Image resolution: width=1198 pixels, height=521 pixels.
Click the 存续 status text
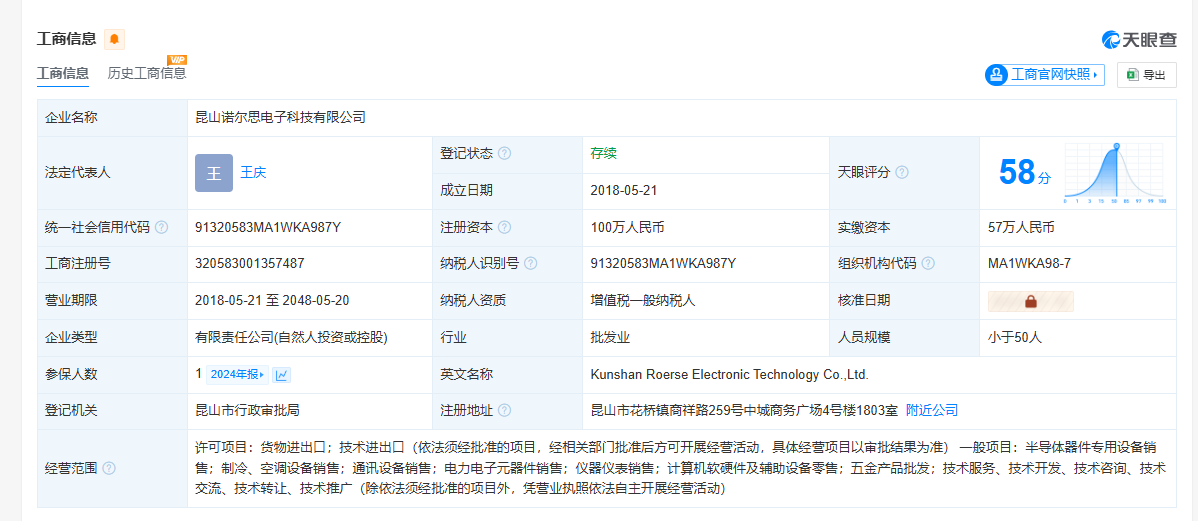604,154
